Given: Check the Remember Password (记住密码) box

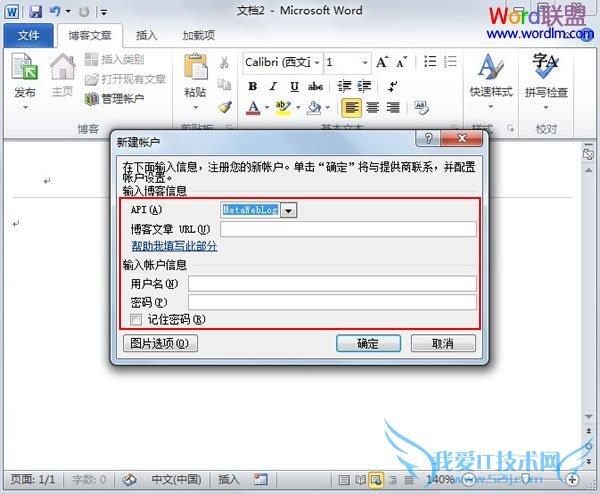Looking at the screenshot, I should 136,320.
